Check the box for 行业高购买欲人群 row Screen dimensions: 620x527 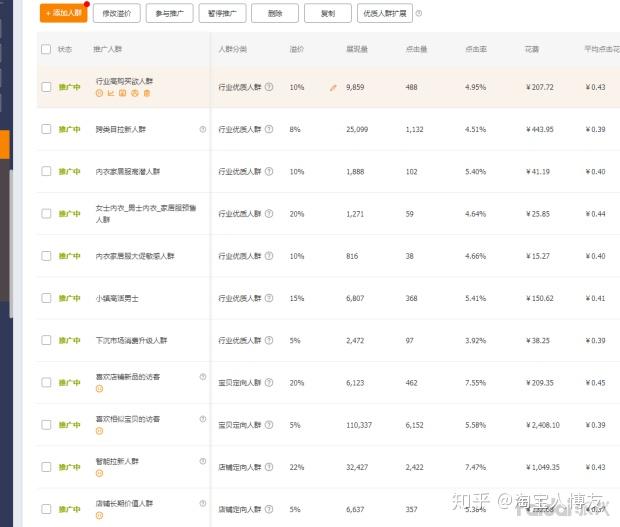(46, 87)
